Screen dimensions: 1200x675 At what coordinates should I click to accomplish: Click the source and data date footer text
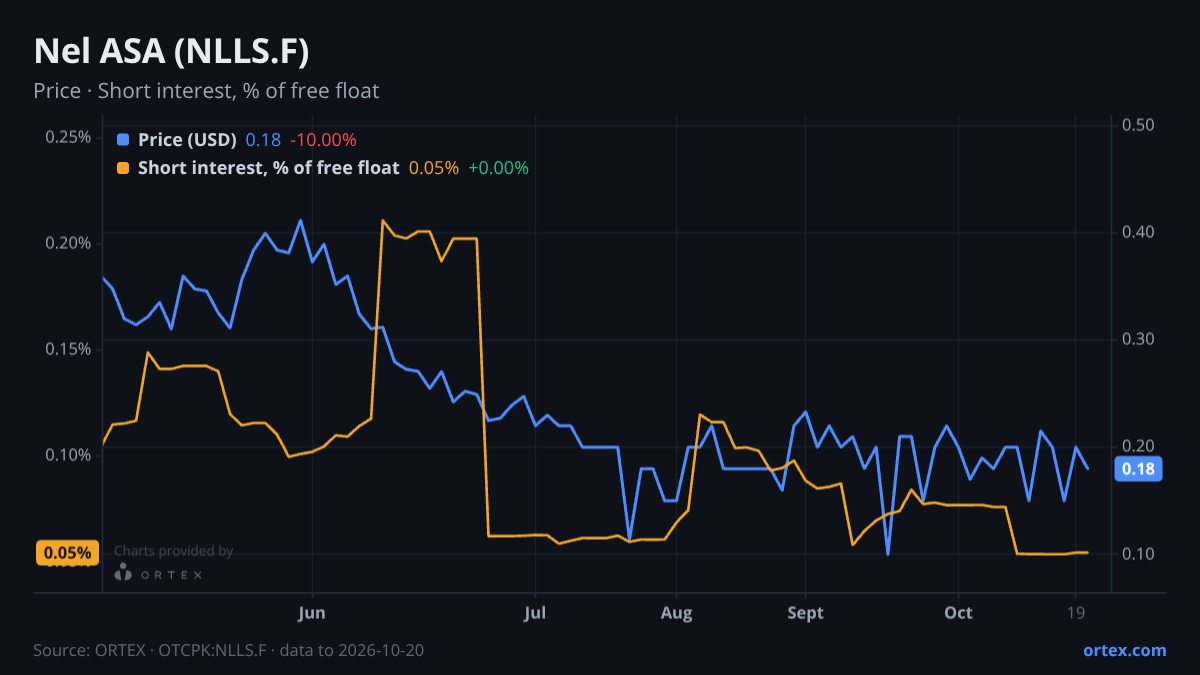(x=229, y=650)
